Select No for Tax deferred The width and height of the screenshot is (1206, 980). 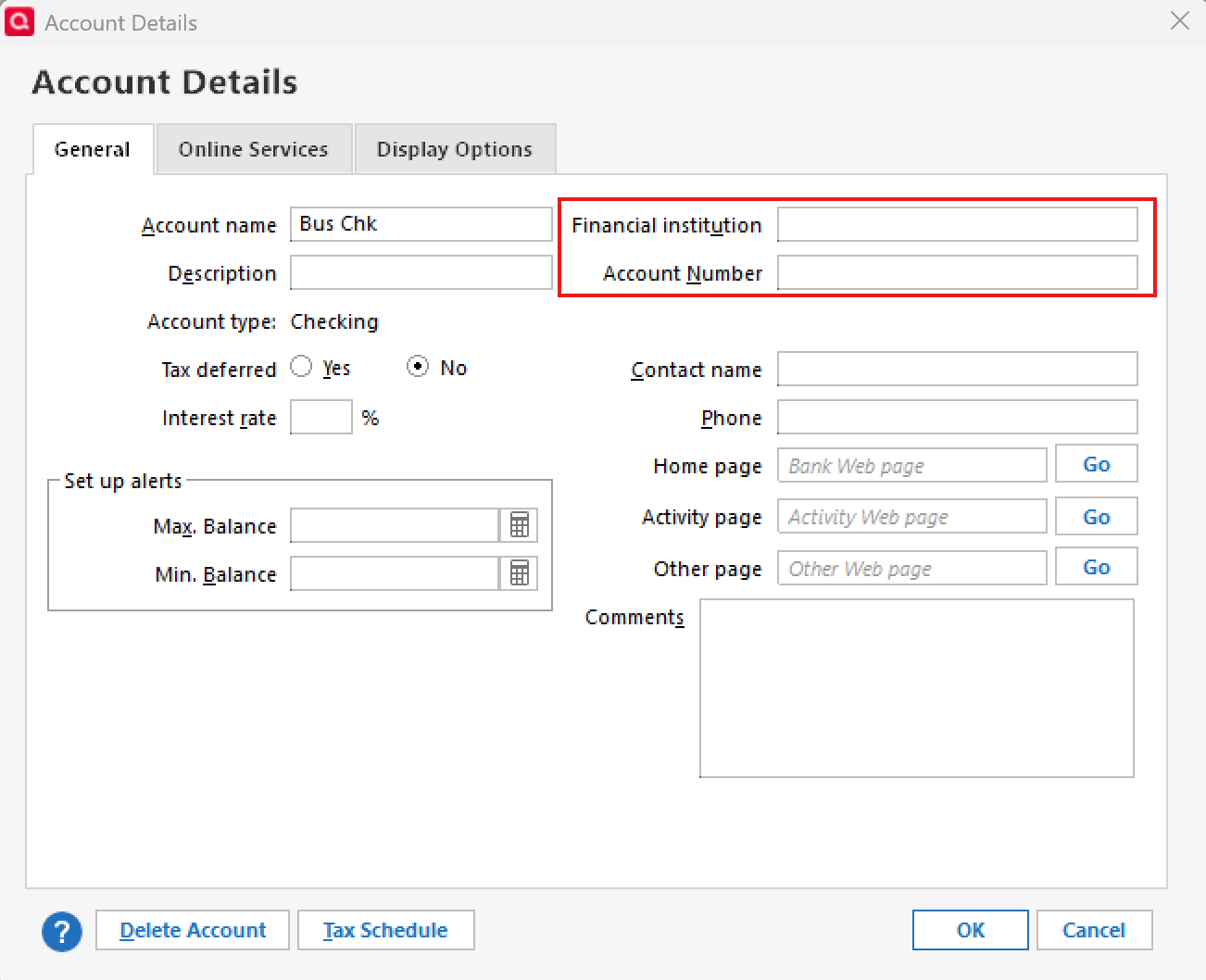click(418, 367)
